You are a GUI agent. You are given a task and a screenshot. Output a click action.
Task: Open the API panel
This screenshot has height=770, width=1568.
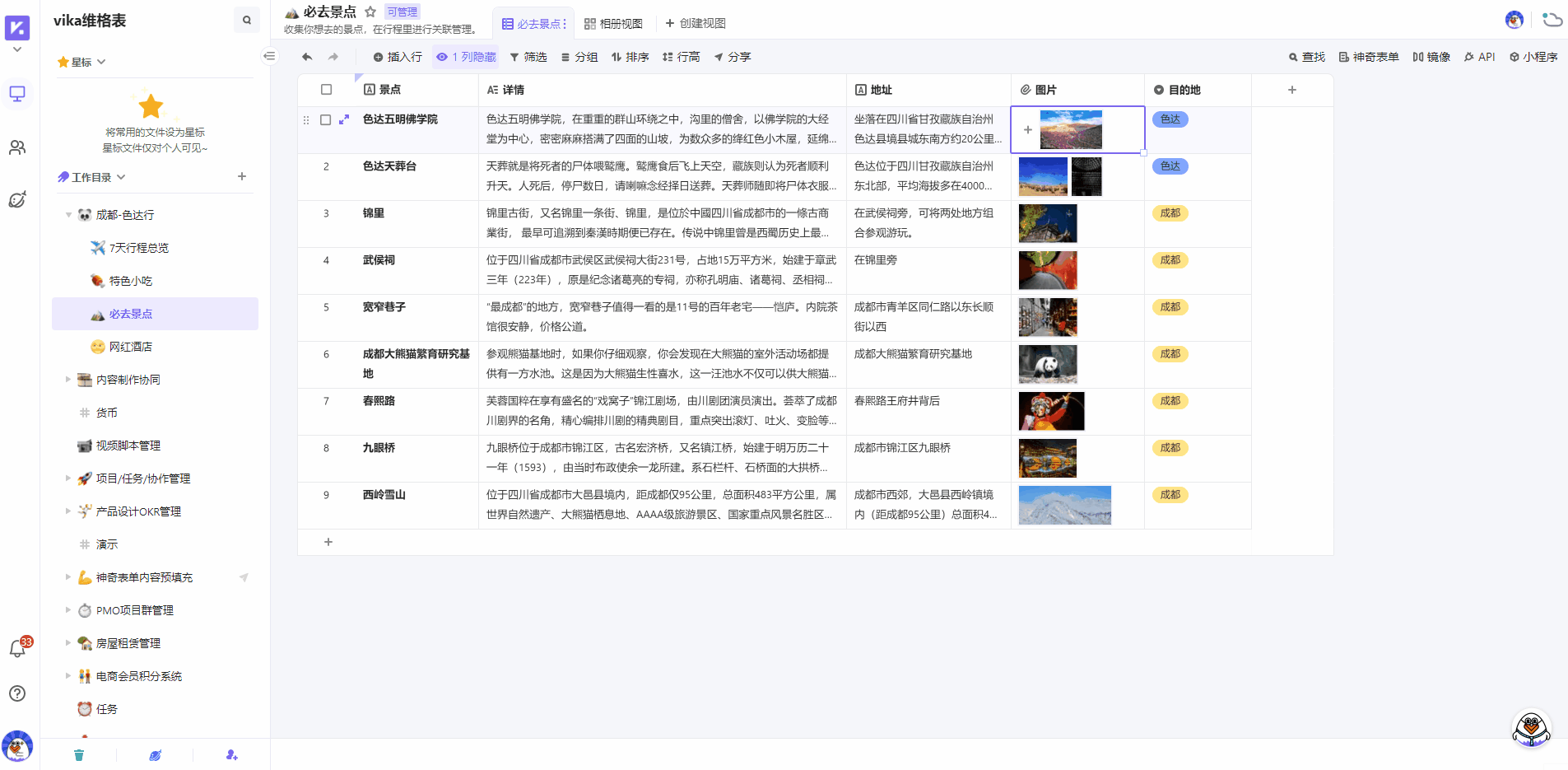point(1479,57)
